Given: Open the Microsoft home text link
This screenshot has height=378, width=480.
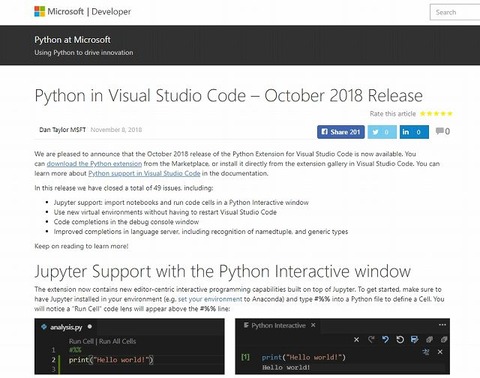Looking at the screenshot, I should point(66,12).
